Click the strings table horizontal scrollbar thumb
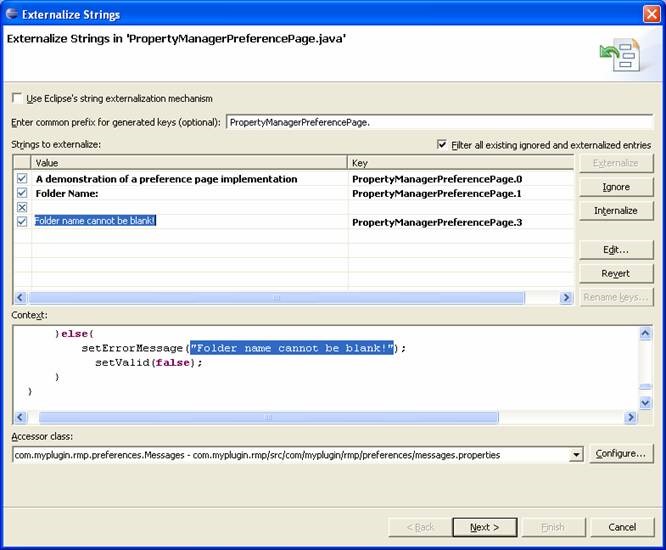 coord(276,297)
